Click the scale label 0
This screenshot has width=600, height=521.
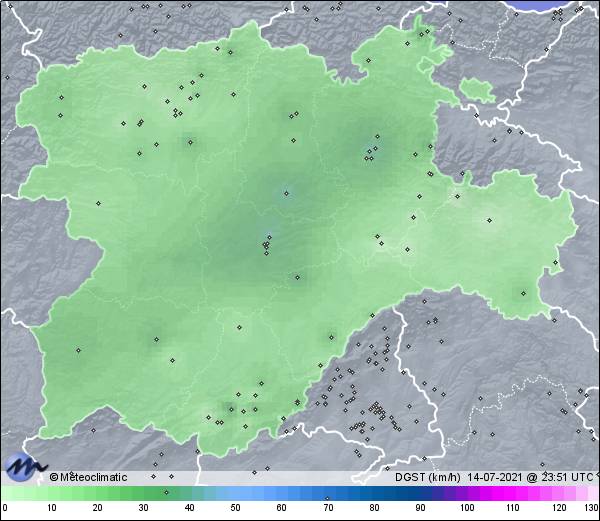(5, 508)
